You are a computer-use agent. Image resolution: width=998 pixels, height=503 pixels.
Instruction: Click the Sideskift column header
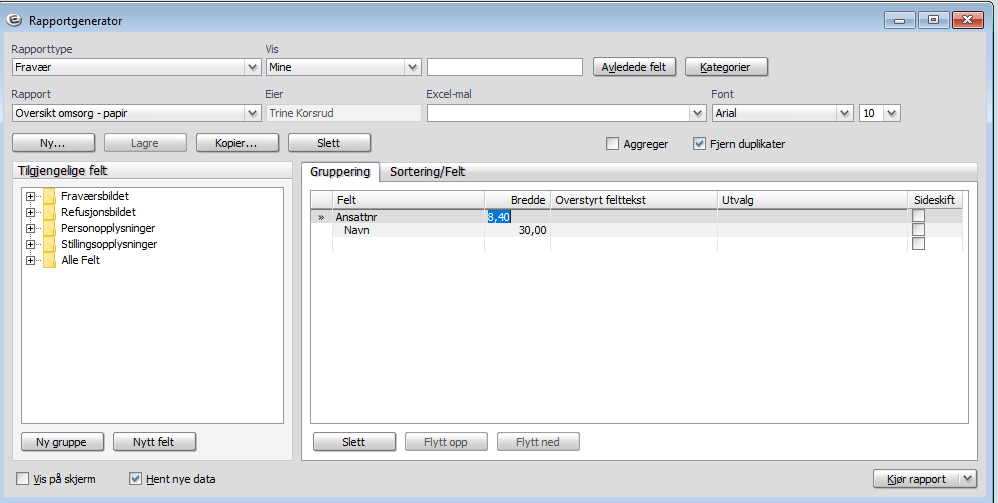click(934, 200)
